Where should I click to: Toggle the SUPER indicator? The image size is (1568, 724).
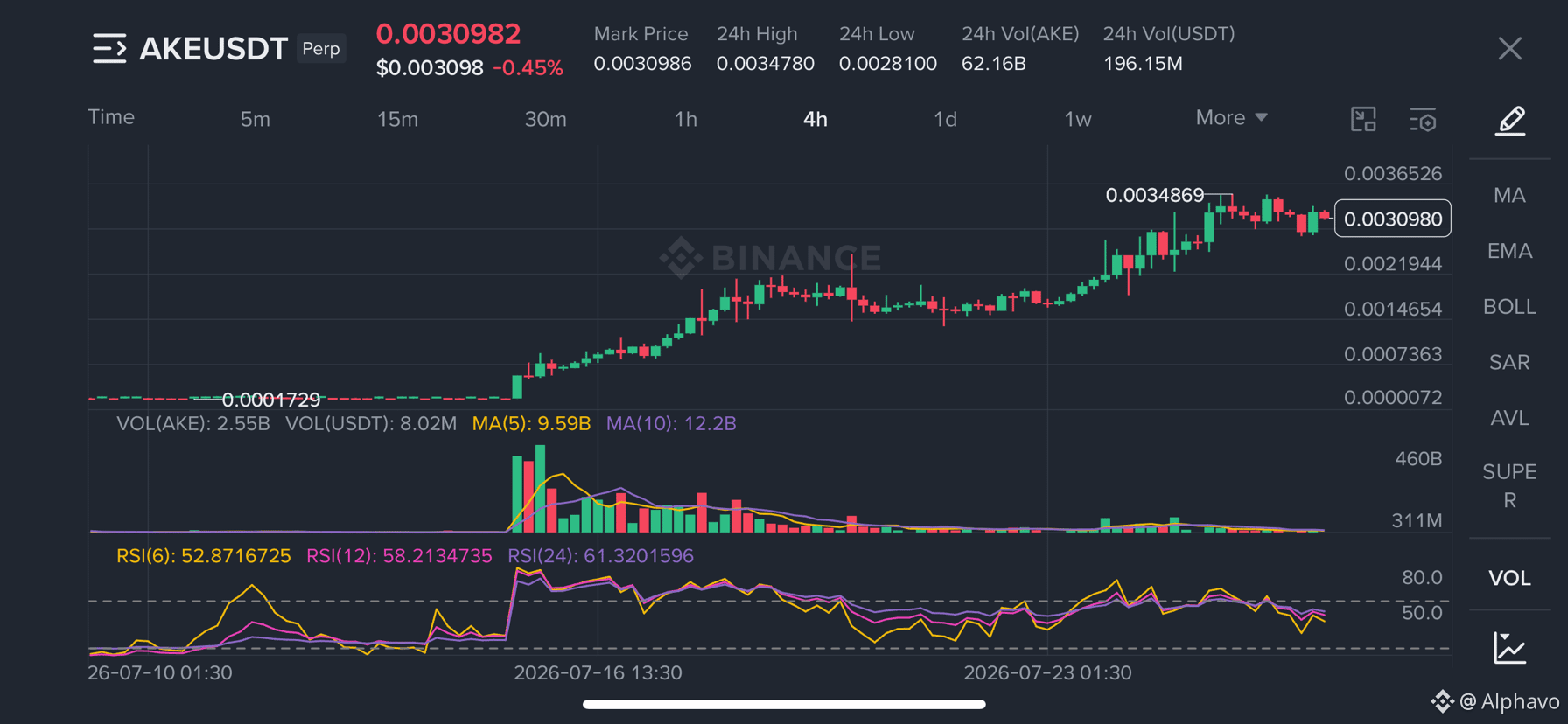[1509, 485]
